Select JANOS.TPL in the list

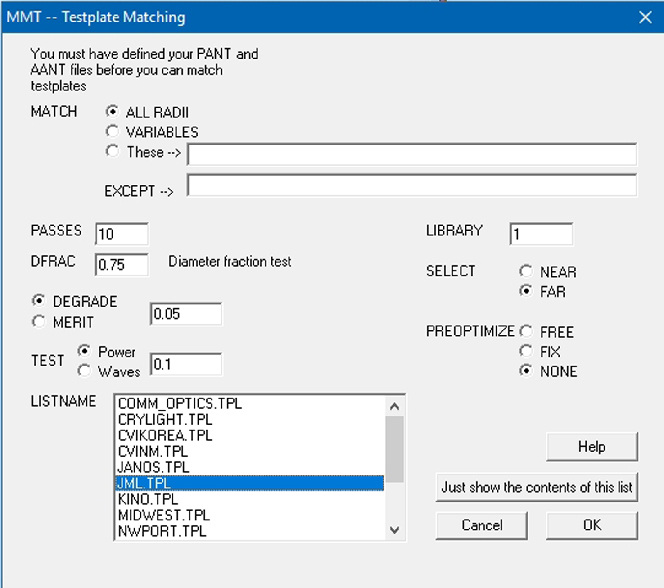tap(250, 467)
